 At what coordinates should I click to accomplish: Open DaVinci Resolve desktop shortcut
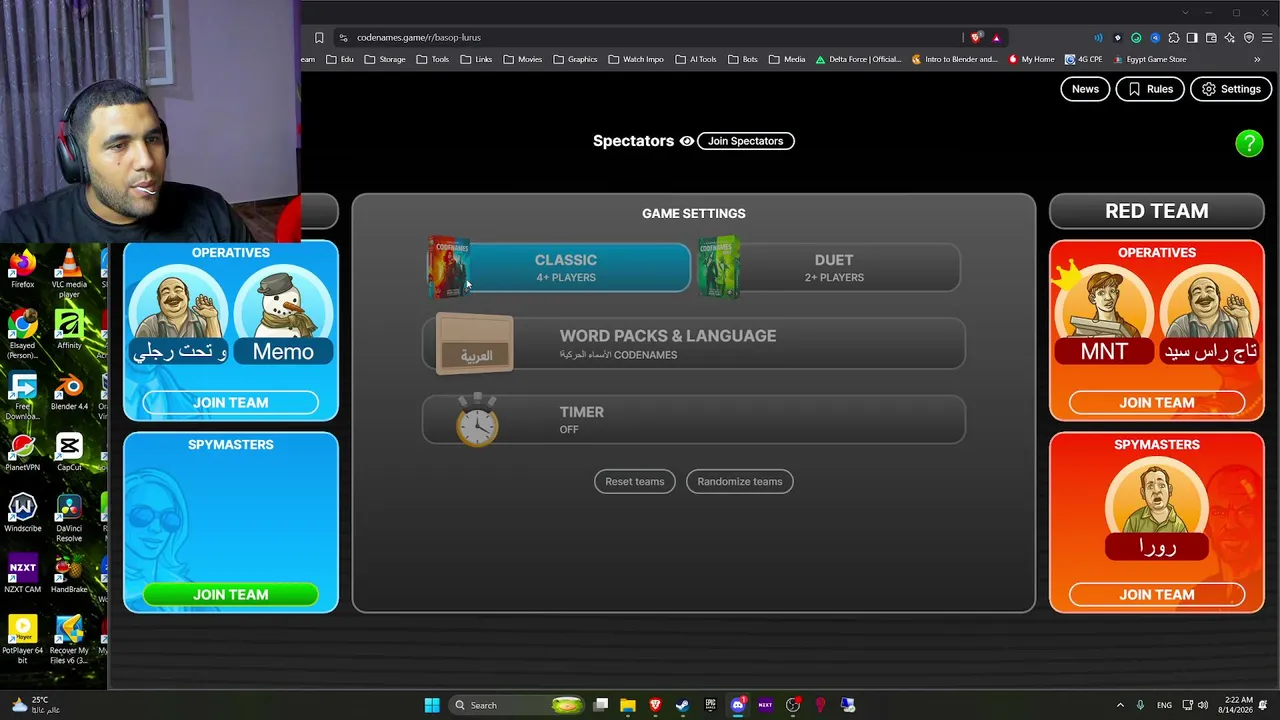coord(69,518)
